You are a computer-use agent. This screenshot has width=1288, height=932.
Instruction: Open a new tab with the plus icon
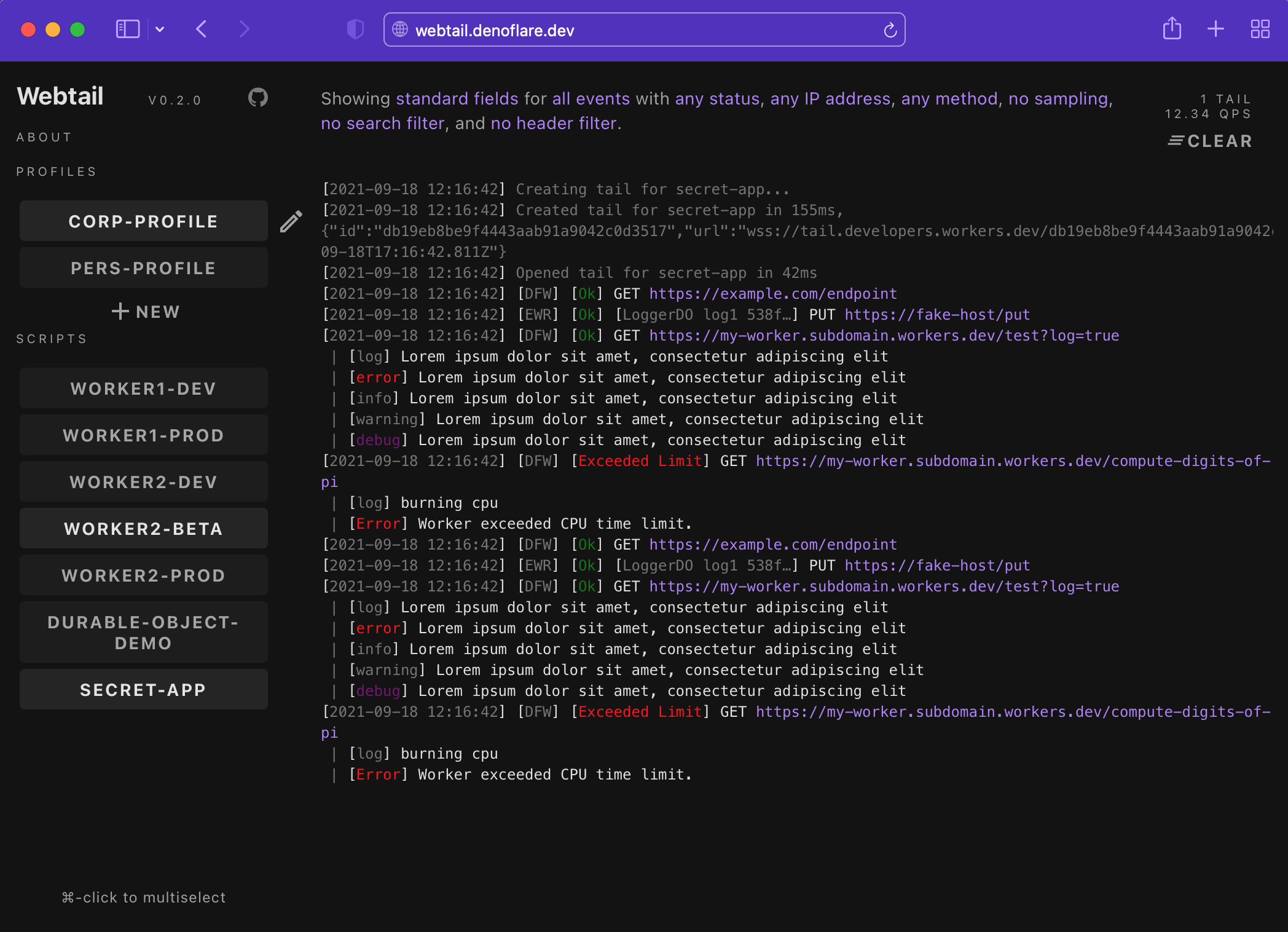click(1215, 29)
